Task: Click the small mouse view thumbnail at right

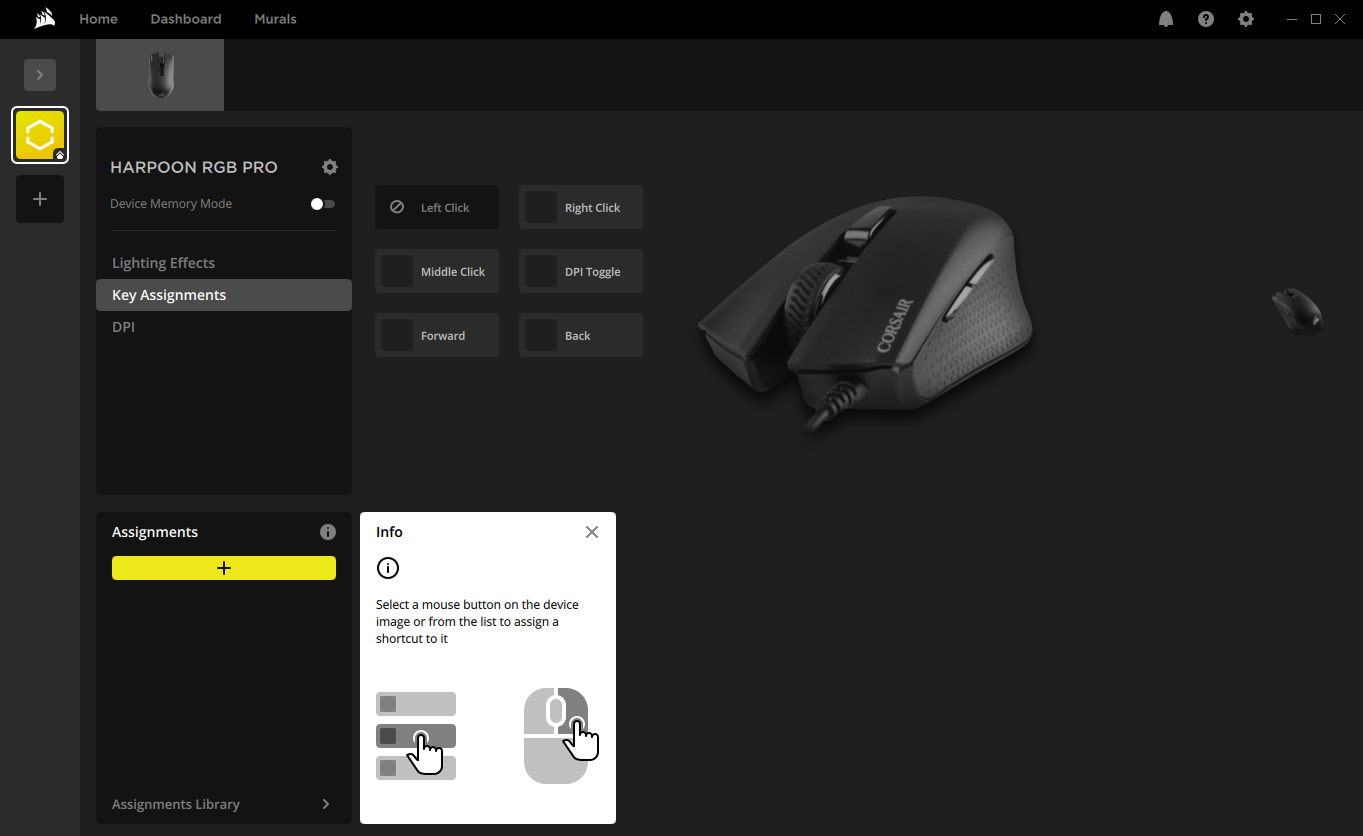Action: (x=1297, y=311)
